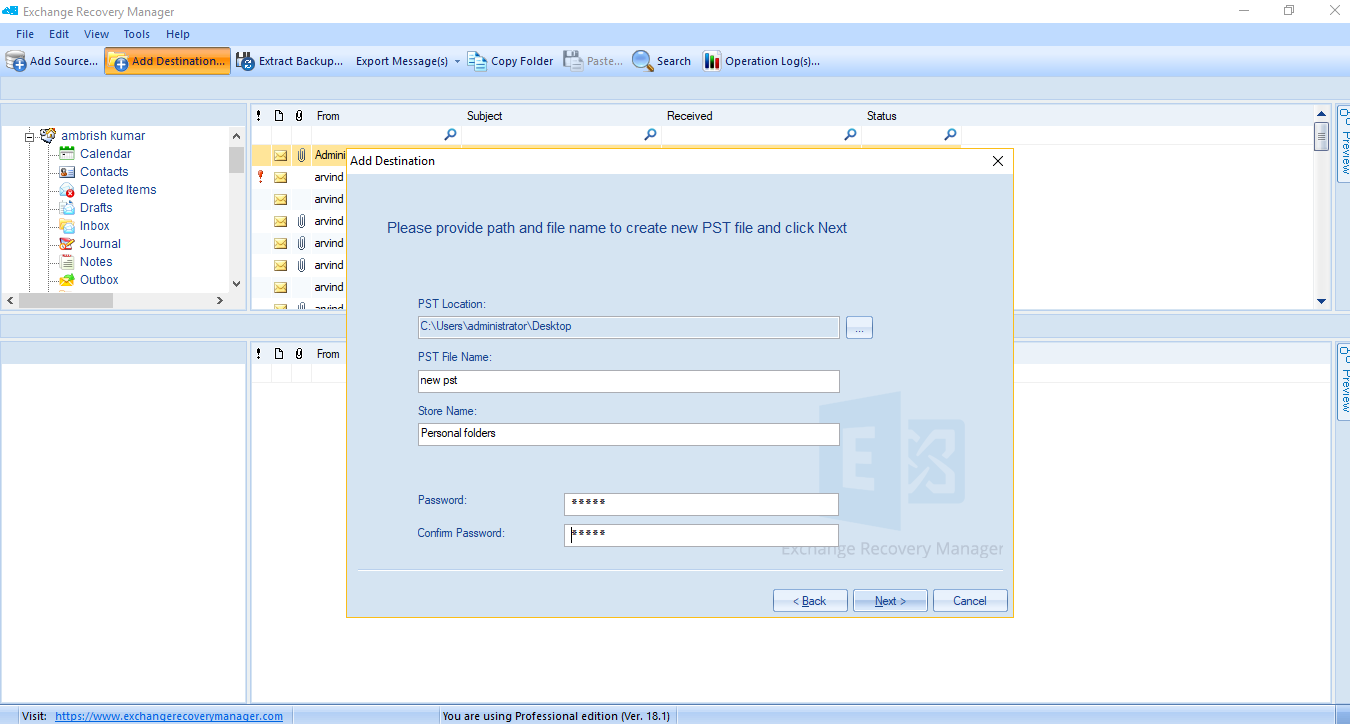The height and width of the screenshot is (724, 1350).
Task: Open the Extract Backup tool
Action: tap(290, 61)
